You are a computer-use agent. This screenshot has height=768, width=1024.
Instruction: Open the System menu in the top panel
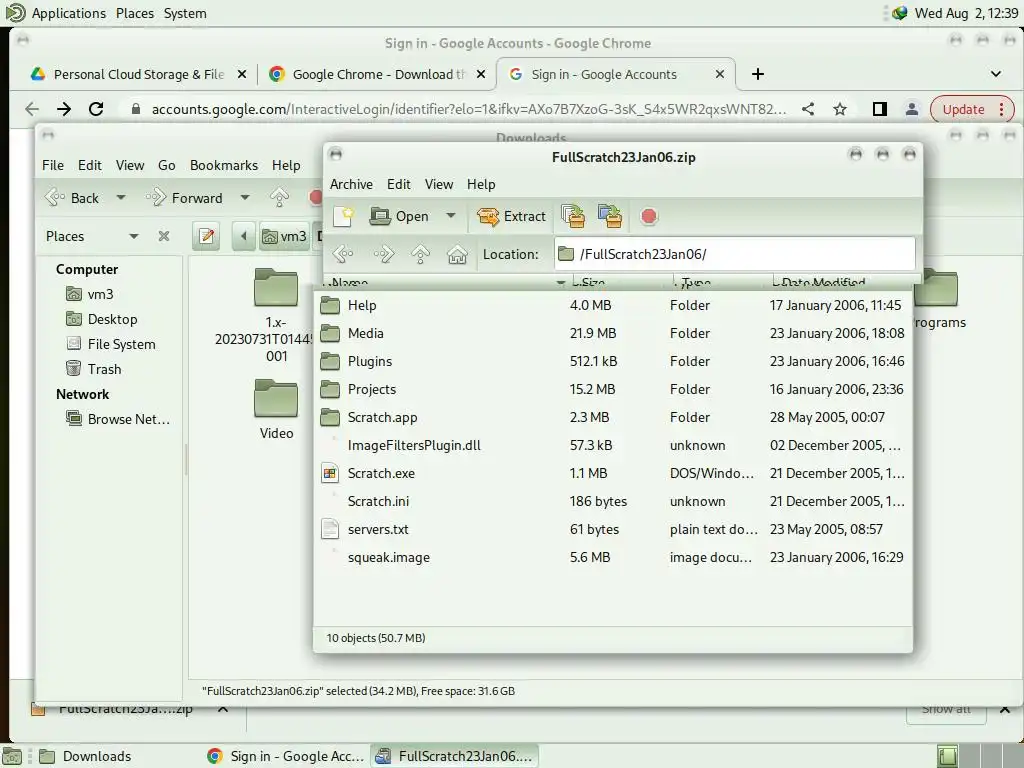[185, 13]
